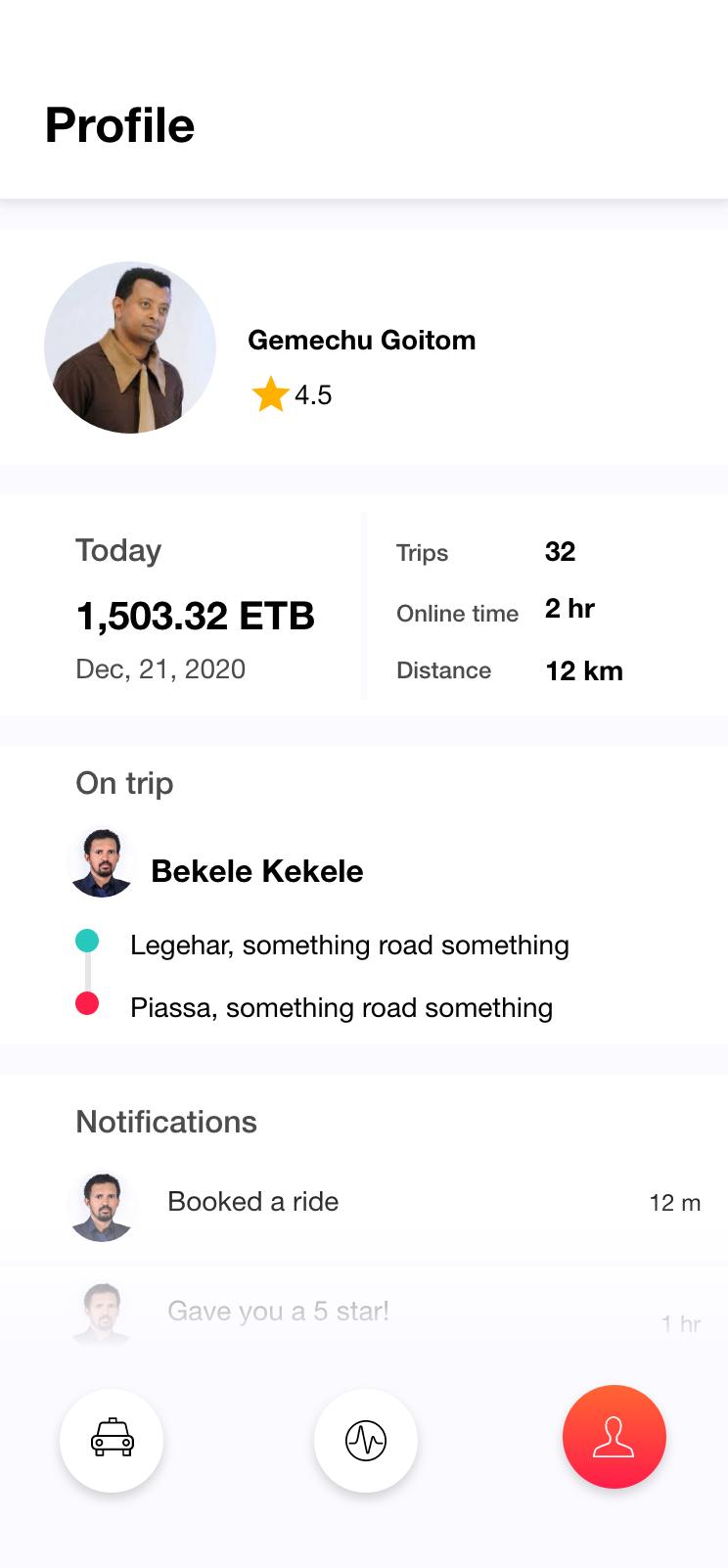Viewport: 728px width, 1568px height.
Task: Tap the driver name Gemechu Goitom
Action: click(x=362, y=340)
